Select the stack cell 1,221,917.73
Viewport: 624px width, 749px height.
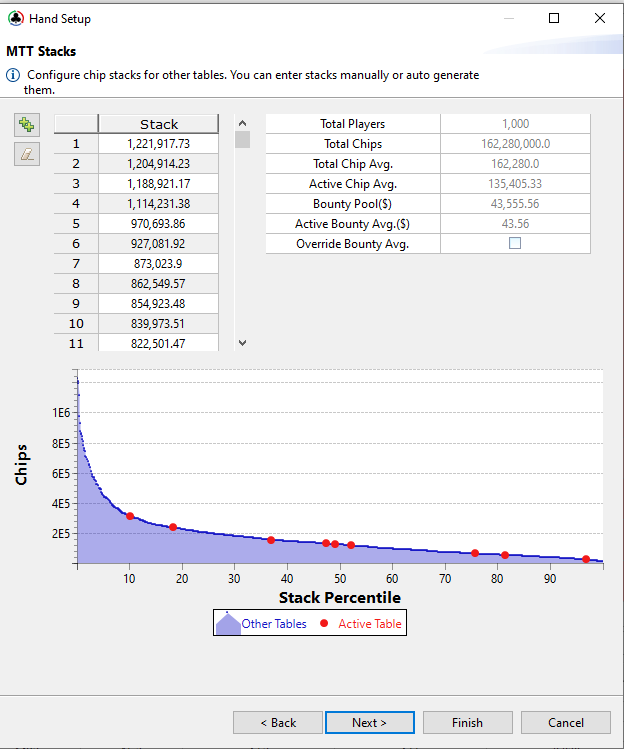[x=158, y=144]
